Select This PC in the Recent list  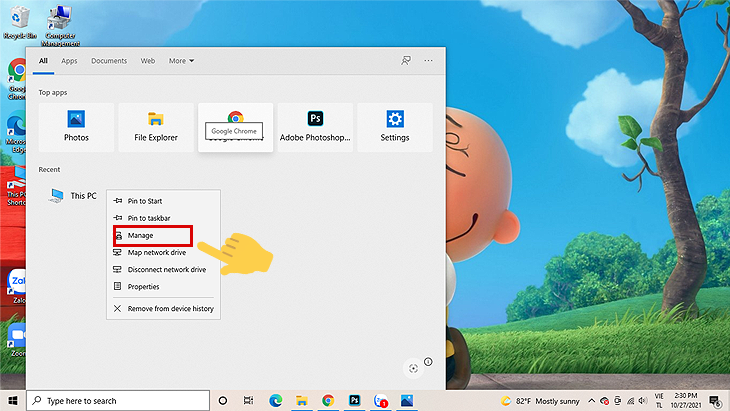point(73,196)
